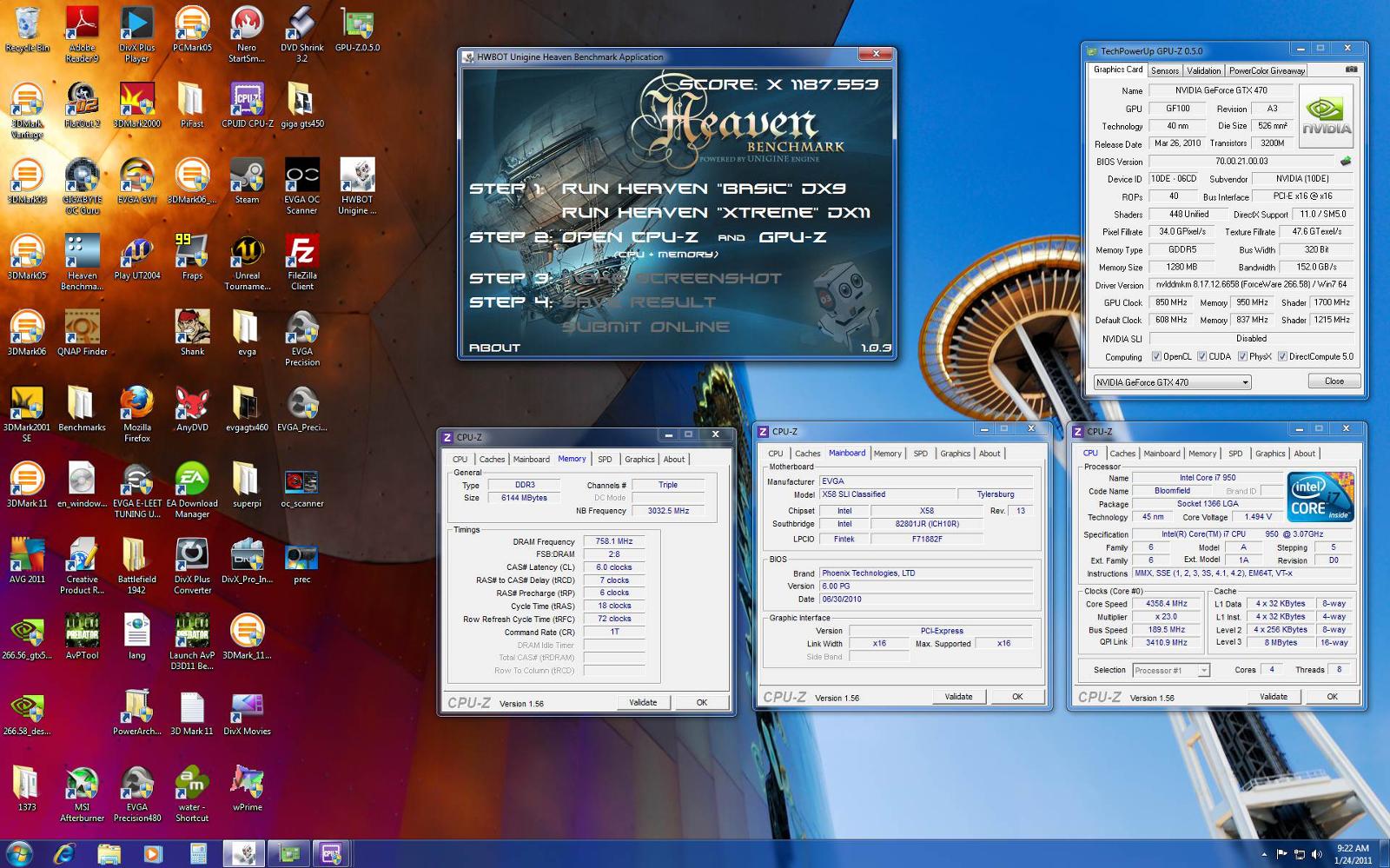
Task: Select Caches tab in CPU-Z Mainboard window
Action: (807, 454)
